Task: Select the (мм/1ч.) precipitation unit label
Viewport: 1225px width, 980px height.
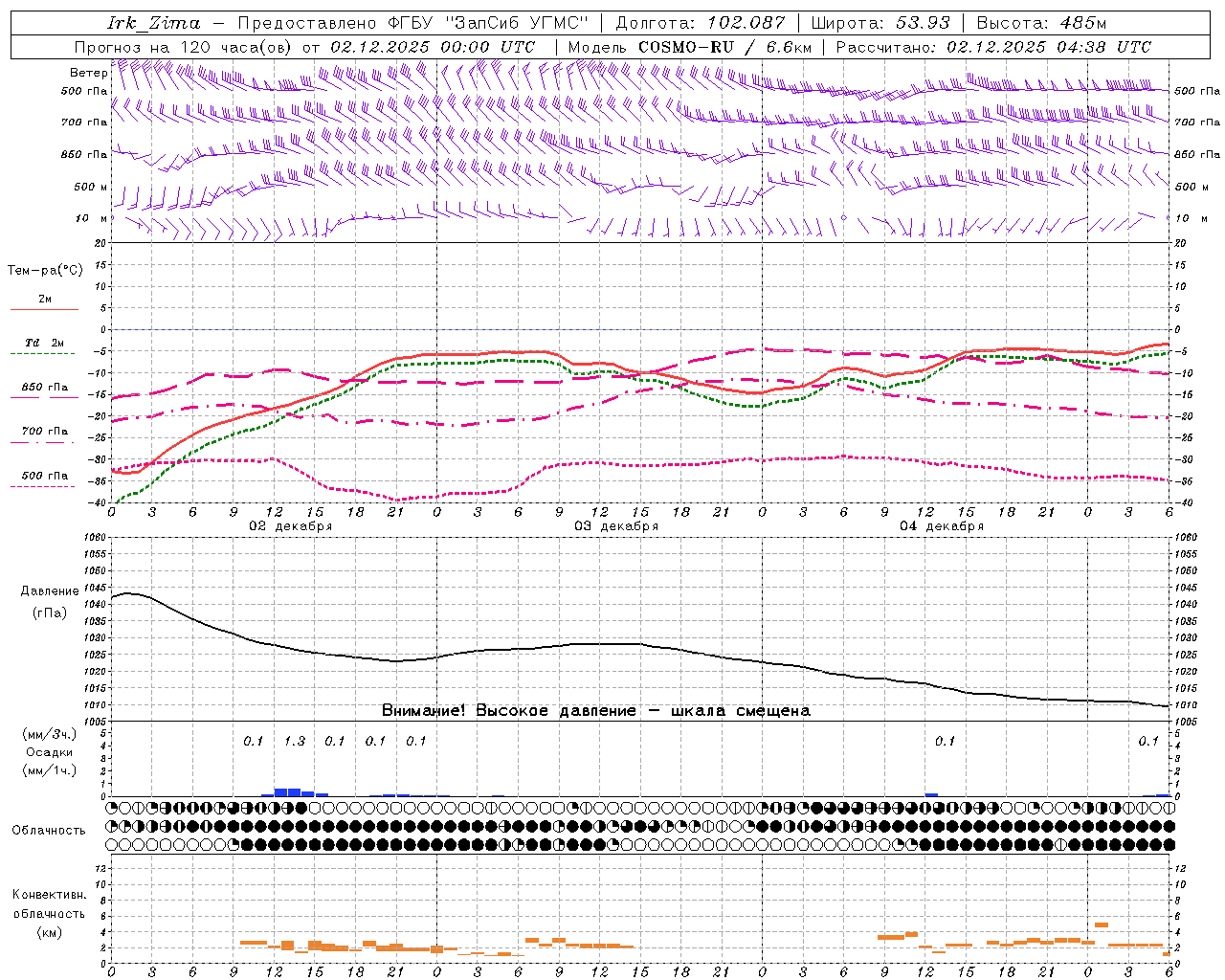Action: [x=50, y=770]
